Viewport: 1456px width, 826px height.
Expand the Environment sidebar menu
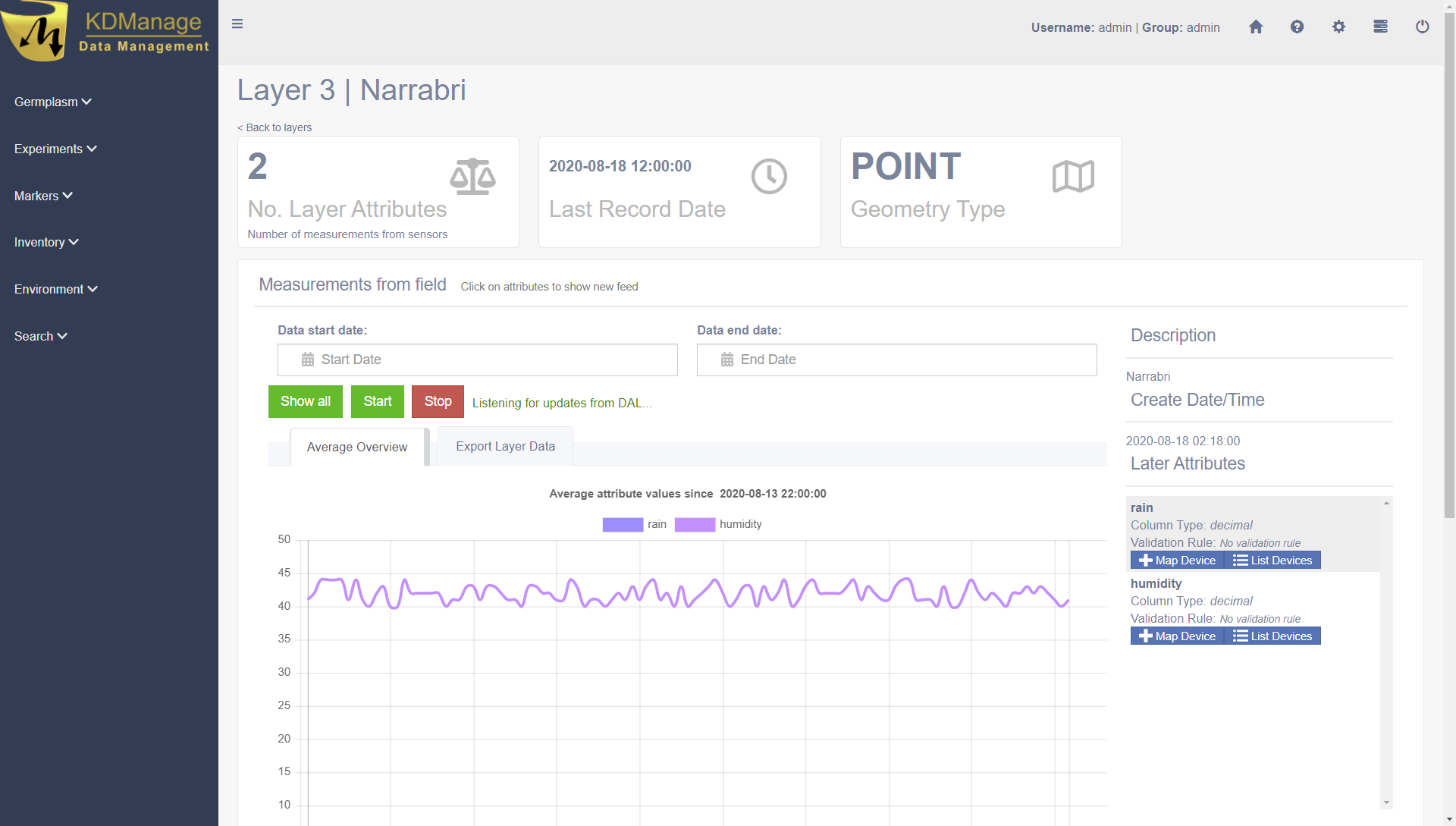(55, 289)
